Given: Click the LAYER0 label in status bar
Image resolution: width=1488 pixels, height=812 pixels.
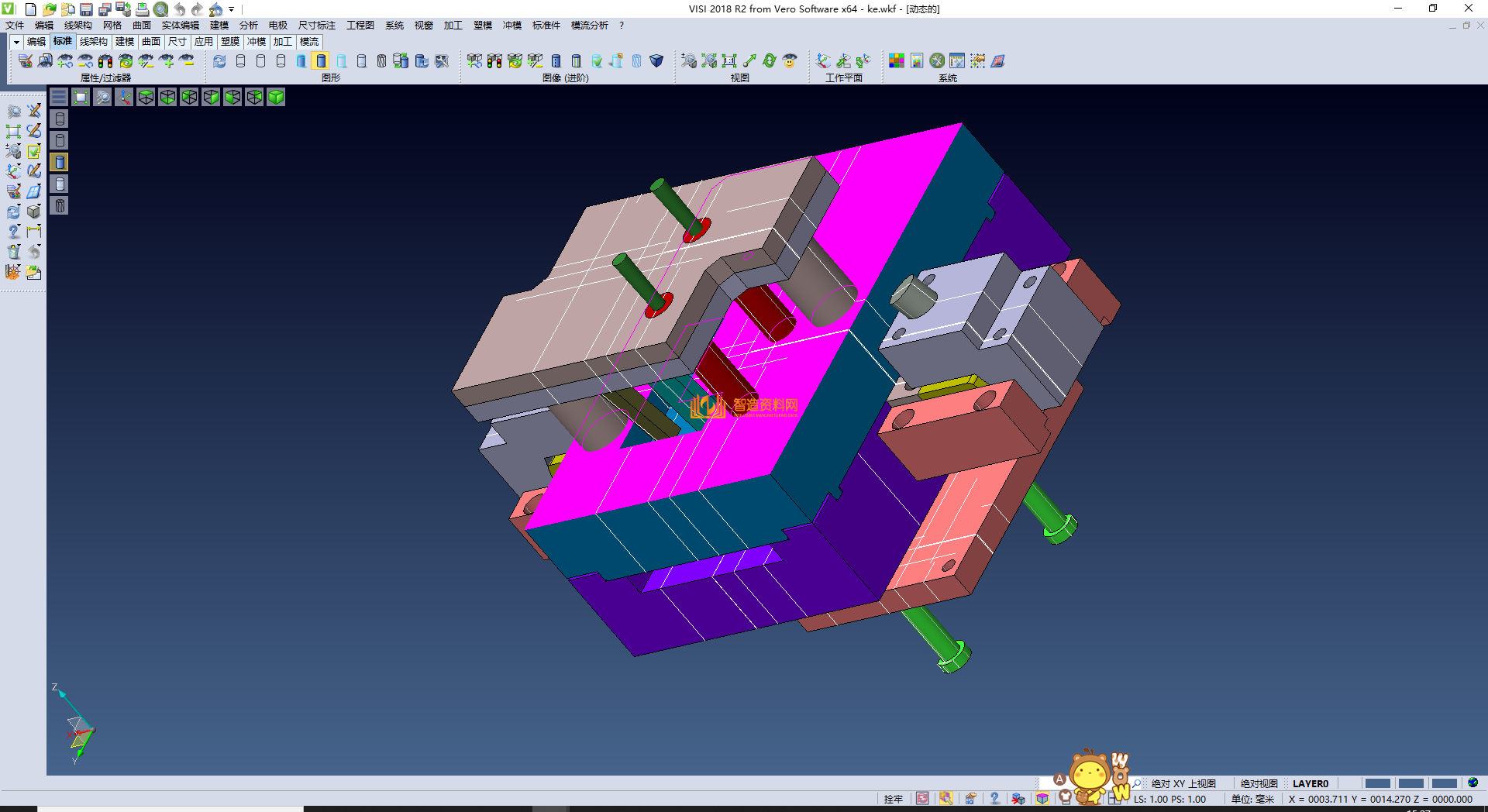Looking at the screenshot, I should pos(1310,783).
